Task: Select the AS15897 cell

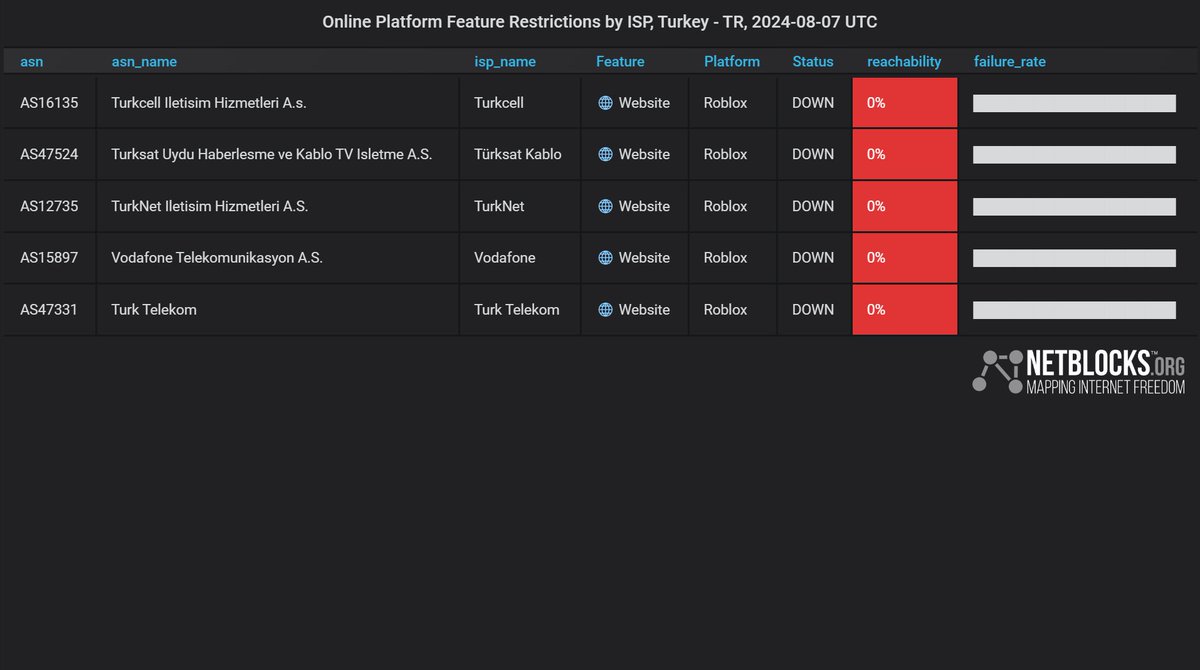Action: pyautogui.click(x=49, y=258)
